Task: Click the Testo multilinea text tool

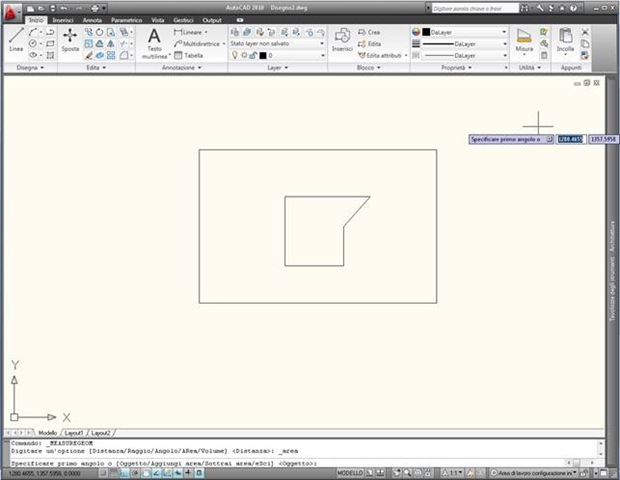Action: click(x=155, y=43)
